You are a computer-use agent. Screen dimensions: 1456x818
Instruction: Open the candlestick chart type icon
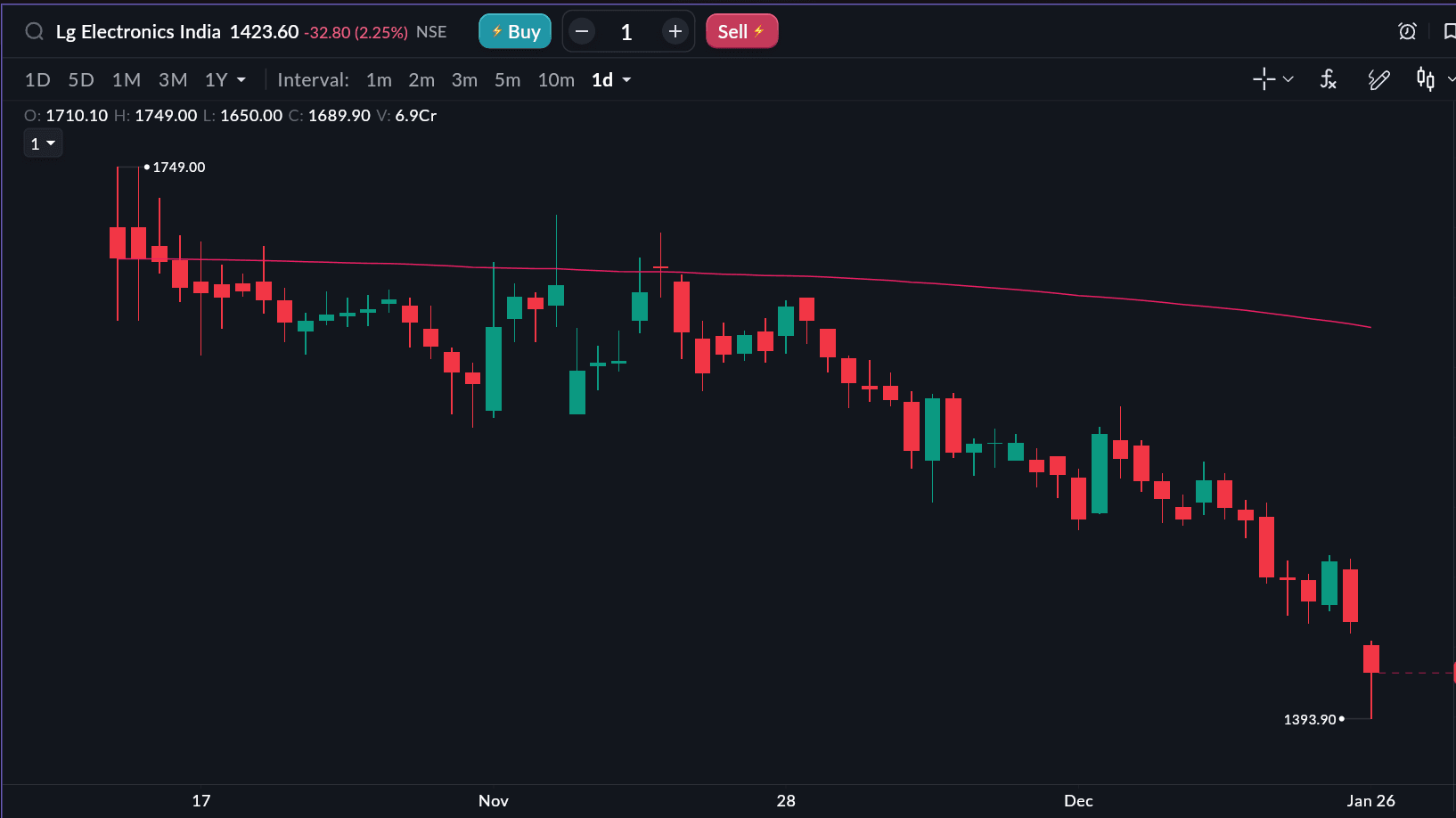coord(1426,79)
